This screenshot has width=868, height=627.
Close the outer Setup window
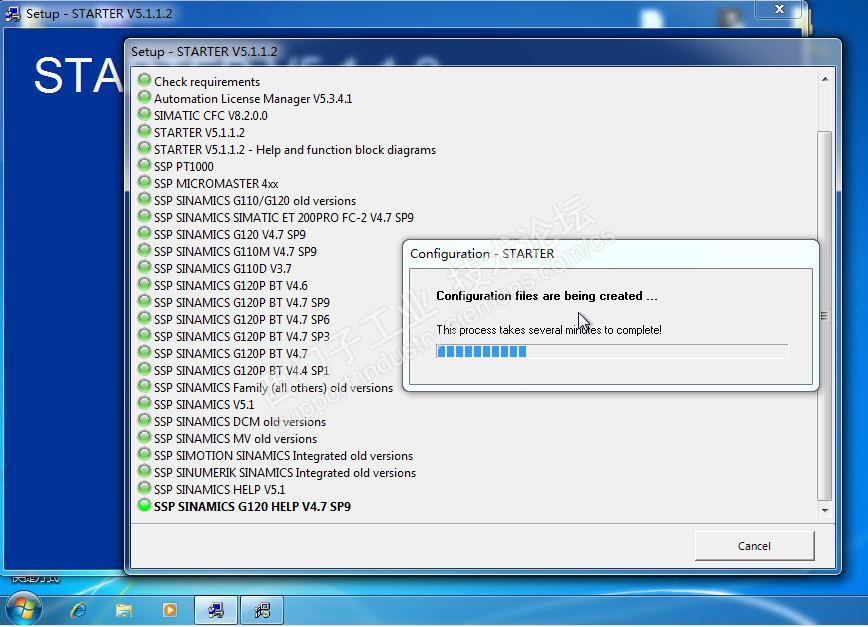779,9
